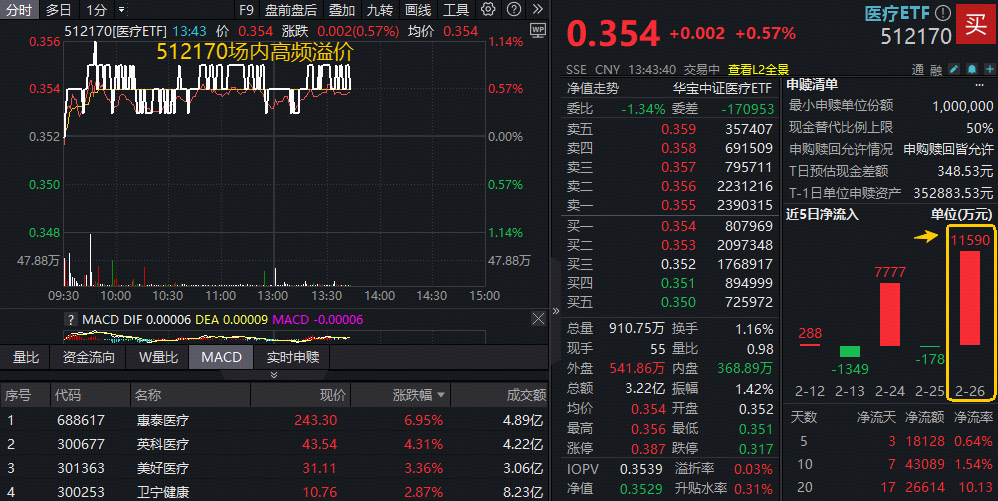Open the 实时申赎 tab
Viewport: 998px width, 501px height.
tap(292, 357)
